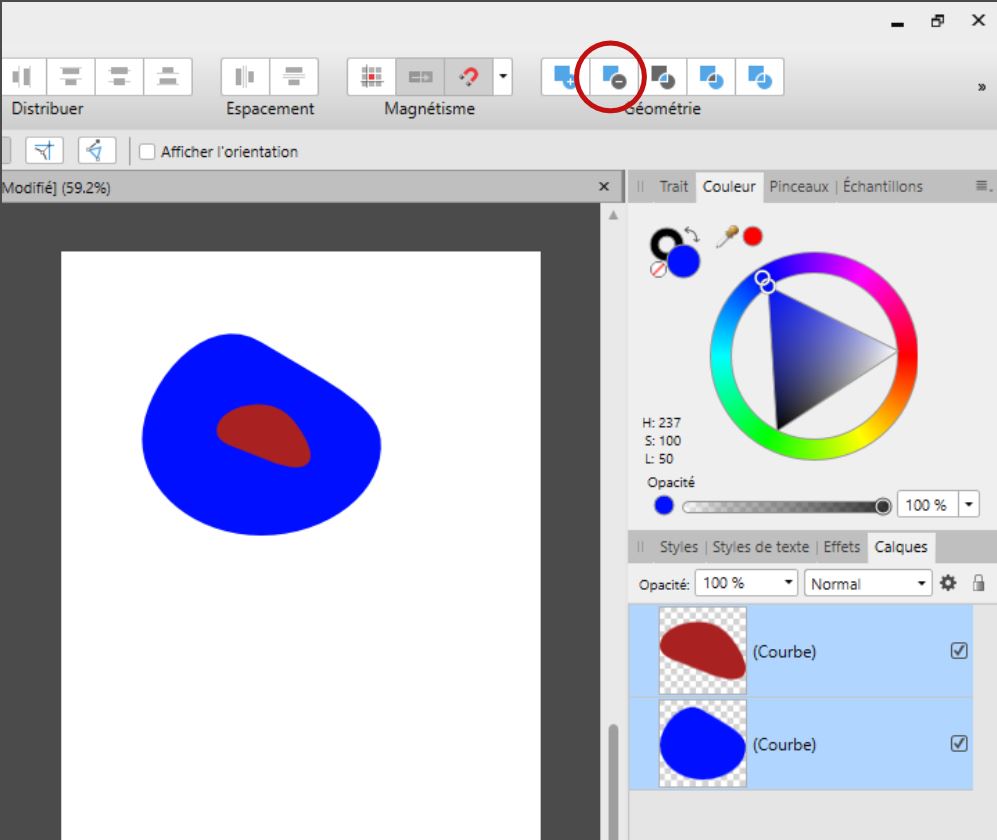The image size is (997, 840).
Task: Set color to none with crossed-out circle
Action: click(658, 270)
